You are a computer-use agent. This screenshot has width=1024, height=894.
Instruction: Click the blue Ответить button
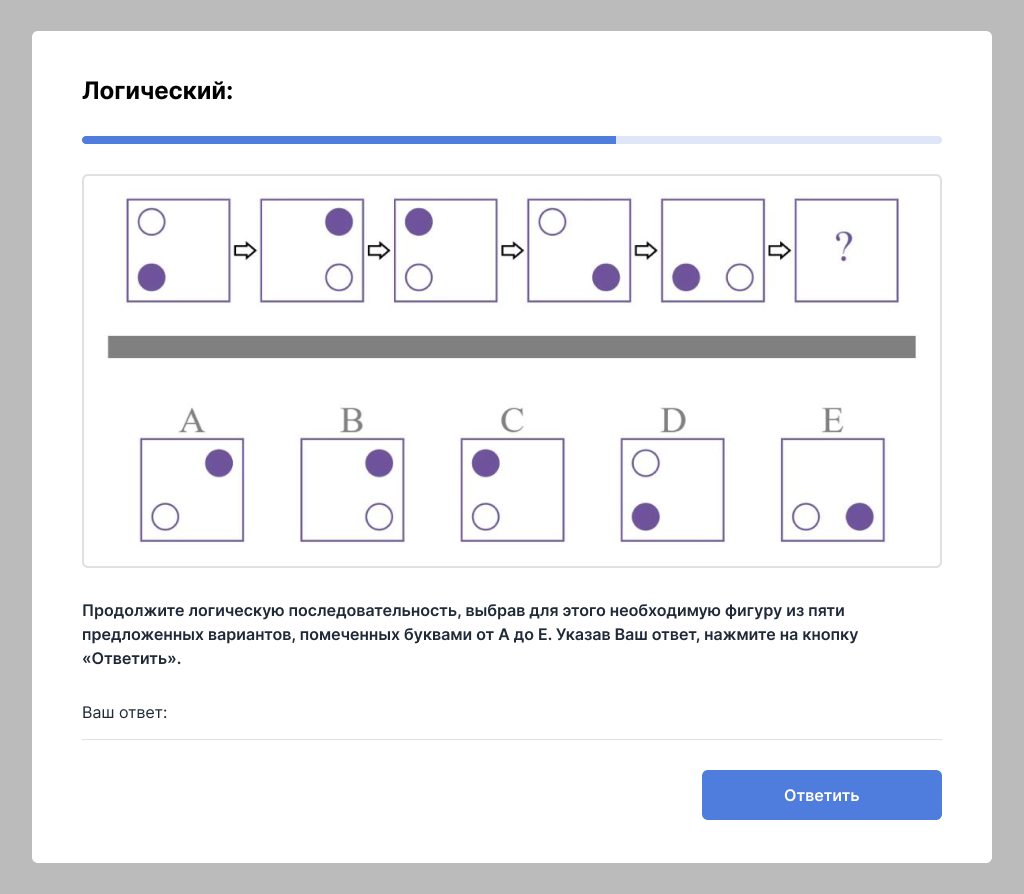pyautogui.click(x=821, y=795)
